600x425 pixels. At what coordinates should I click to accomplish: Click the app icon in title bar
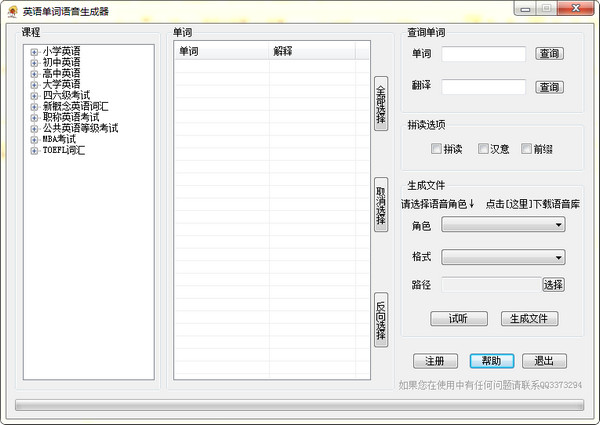[x=11, y=11]
